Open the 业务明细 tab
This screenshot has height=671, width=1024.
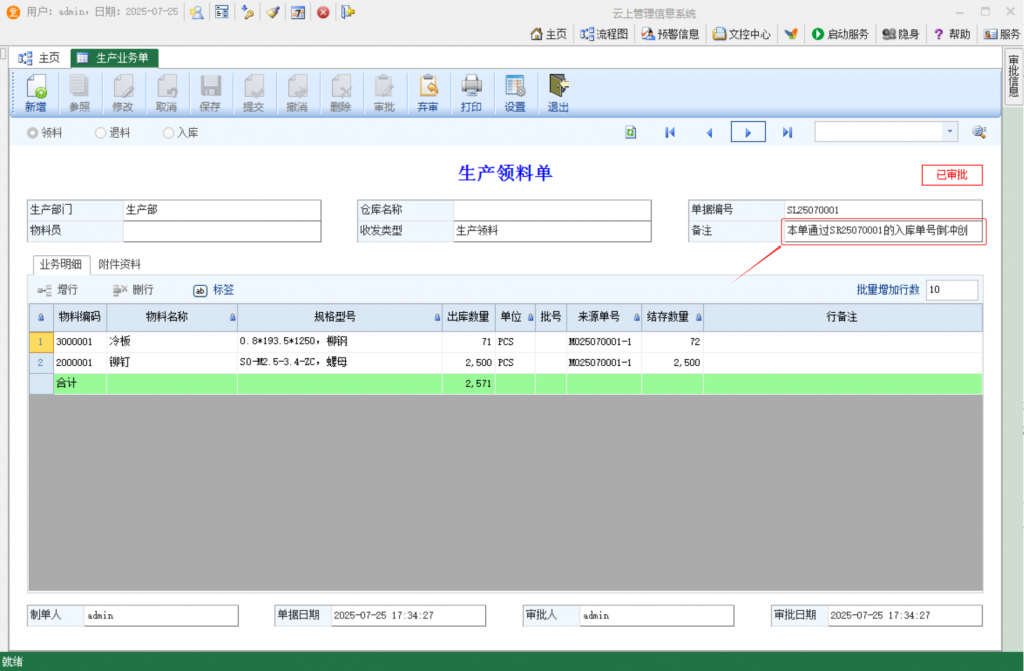point(61,264)
